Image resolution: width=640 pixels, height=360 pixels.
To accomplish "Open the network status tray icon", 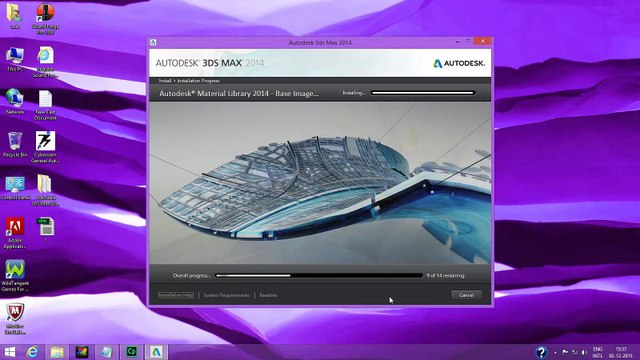I will [575, 352].
